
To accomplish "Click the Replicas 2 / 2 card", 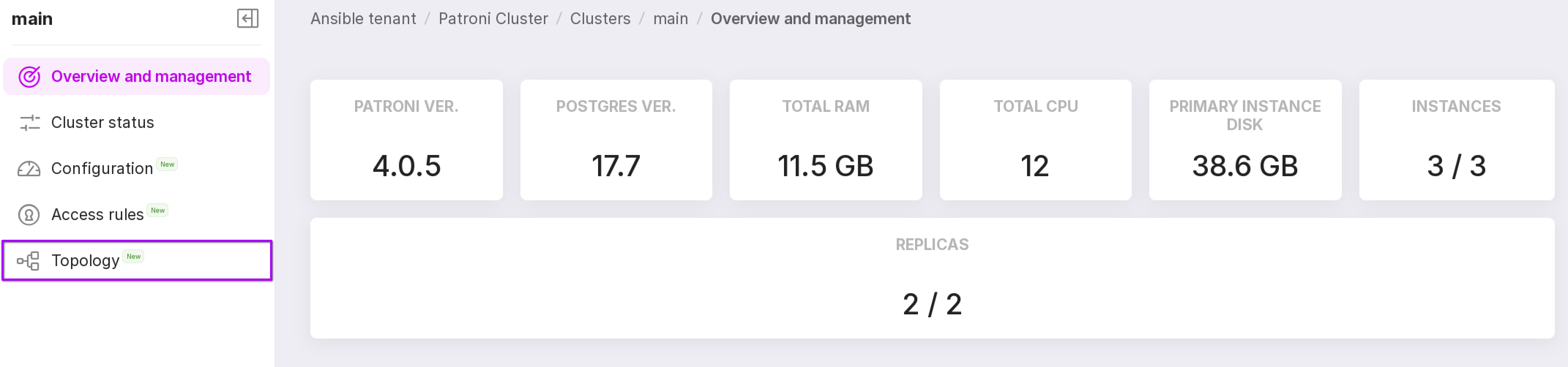I will [x=931, y=278].
